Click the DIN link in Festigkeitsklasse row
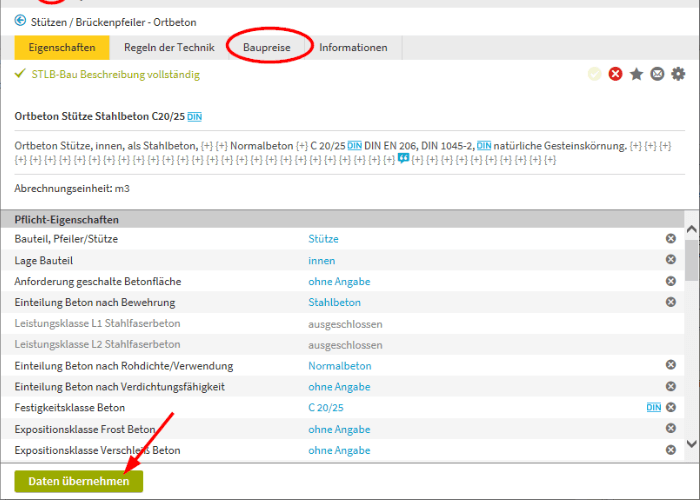The height and width of the screenshot is (500, 700). (x=654, y=407)
